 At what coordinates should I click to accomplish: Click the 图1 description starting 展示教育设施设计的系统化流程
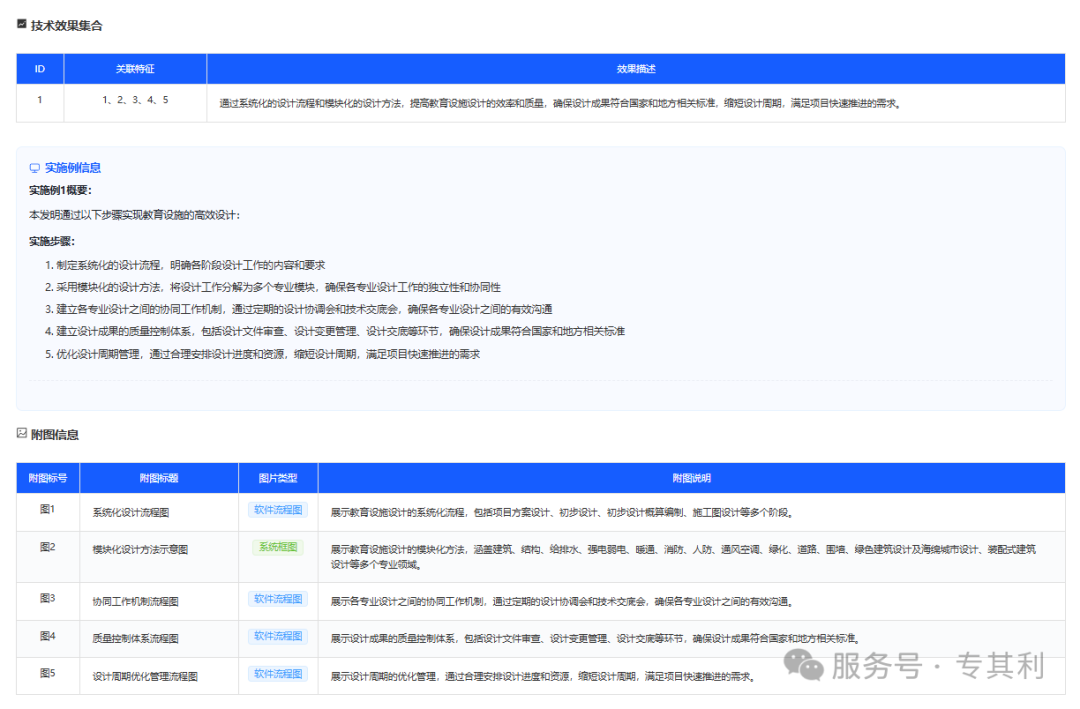[x=563, y=513]
